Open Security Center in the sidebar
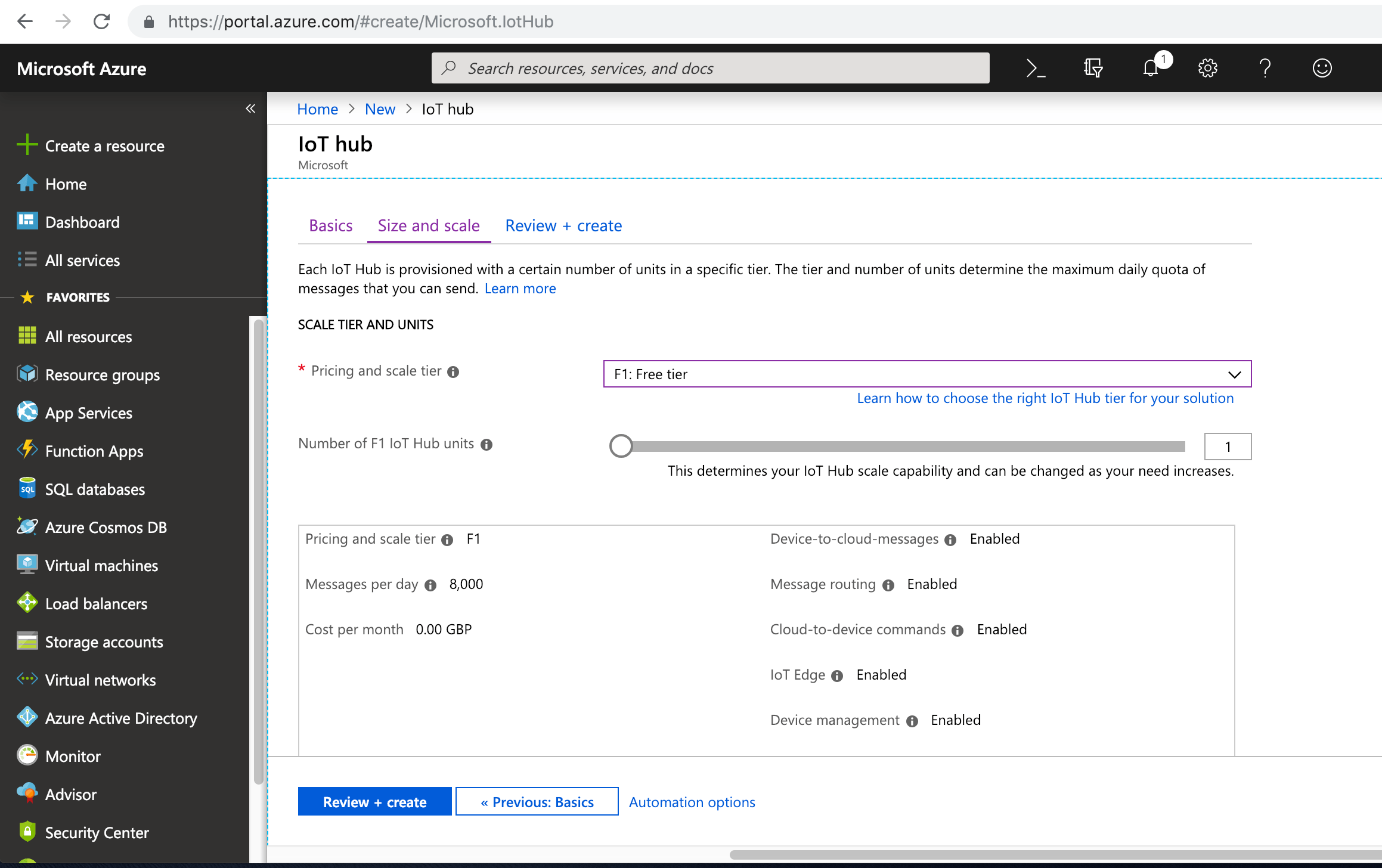This screenshot has height=868, width=1382. click(97, 832)
